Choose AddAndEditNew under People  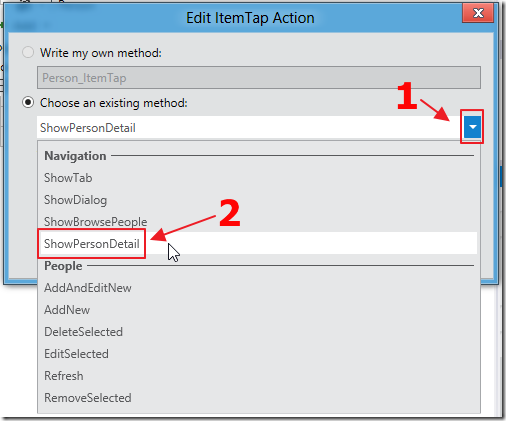coord(88,288)
